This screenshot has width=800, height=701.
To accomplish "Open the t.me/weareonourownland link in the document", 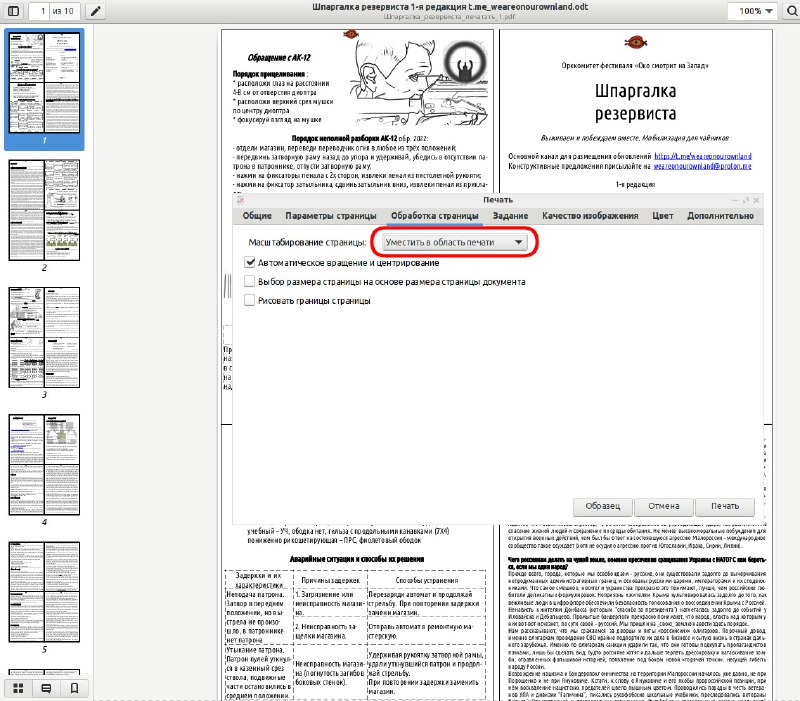I will [703, 156].
